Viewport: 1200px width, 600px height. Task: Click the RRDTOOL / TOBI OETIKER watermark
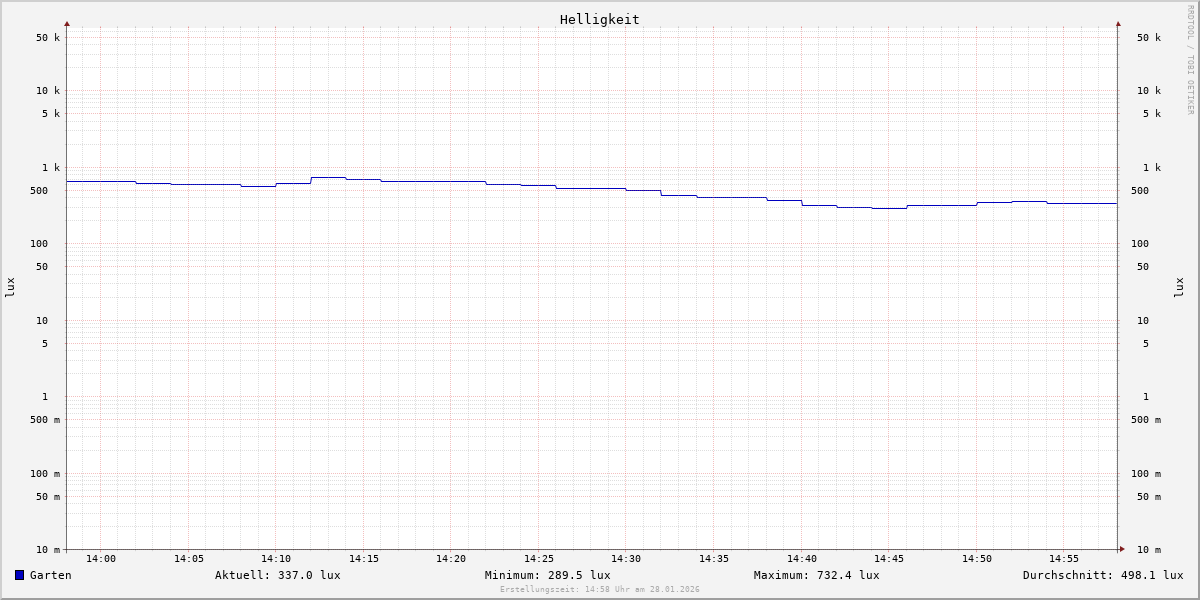pos(1190,60)
